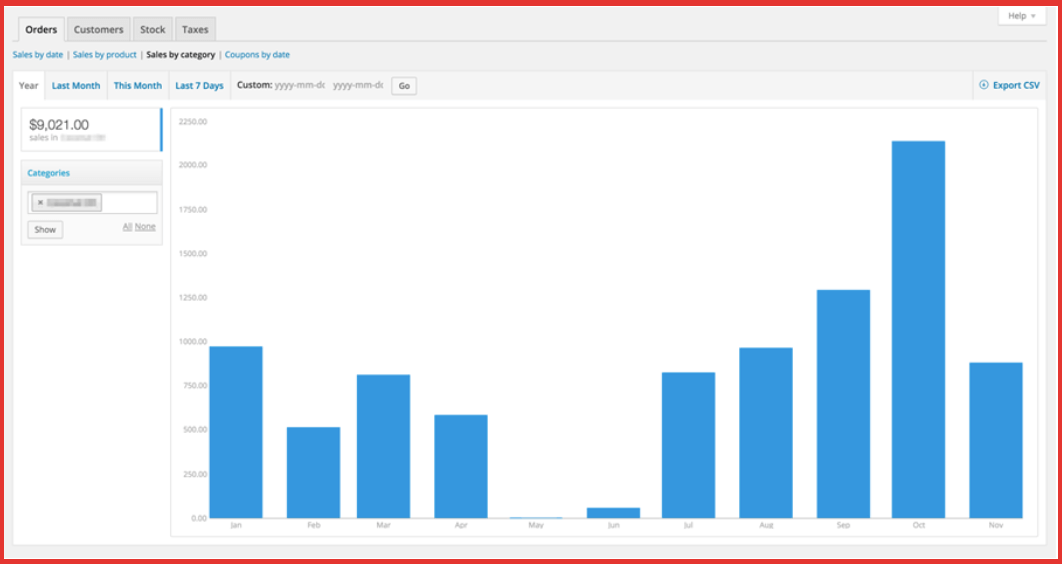Click the 1000.00 axis value
This screenshot has height=564, width=1062.
coord(192,342)
